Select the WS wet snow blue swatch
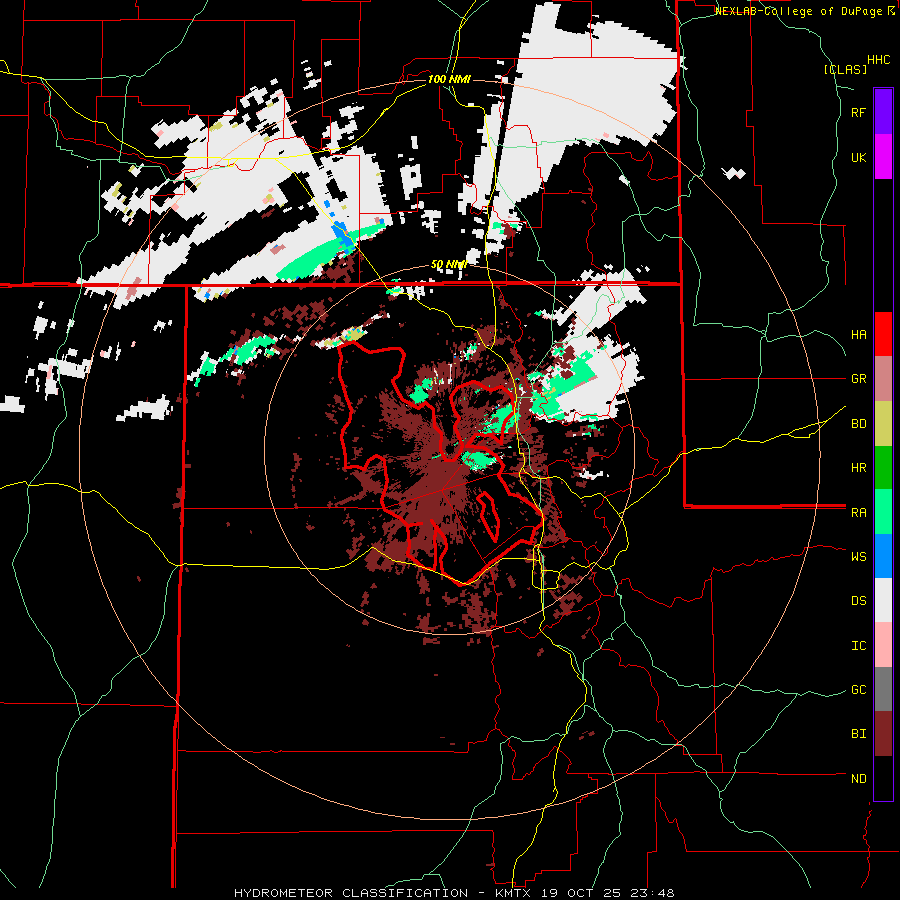 point(883,556)
